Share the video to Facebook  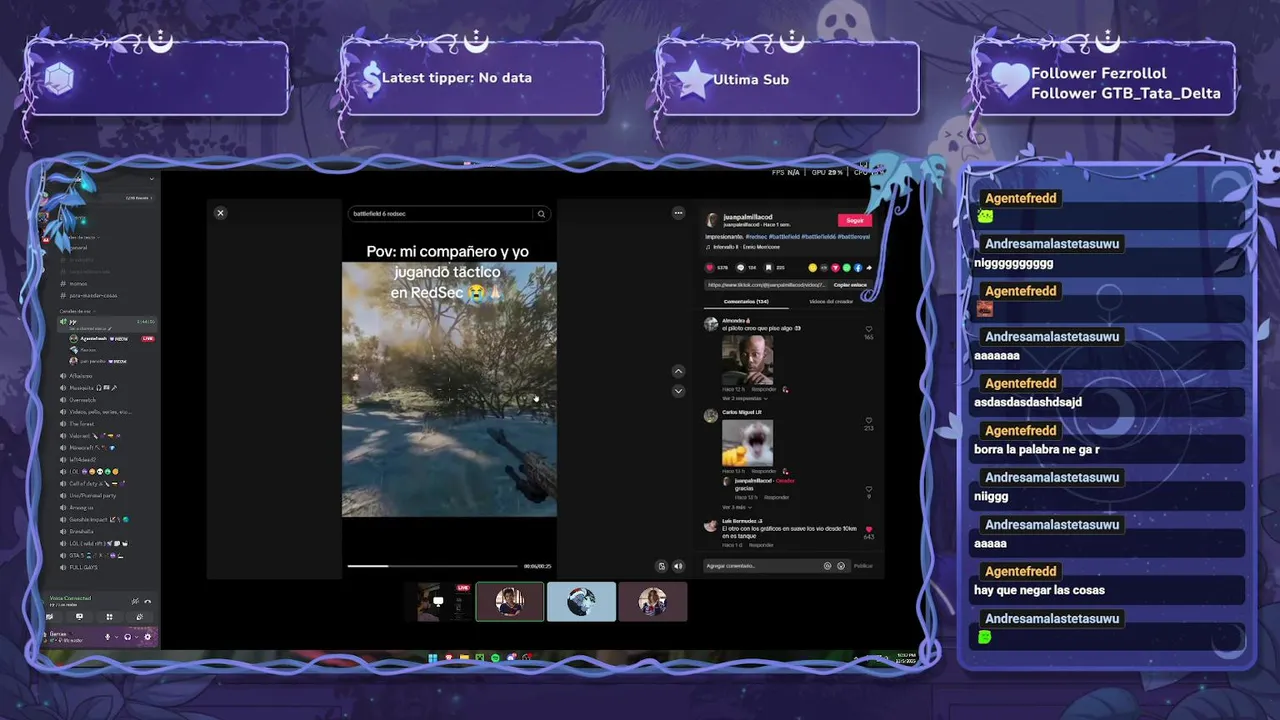pyautogui.click(x=858, y=268)
